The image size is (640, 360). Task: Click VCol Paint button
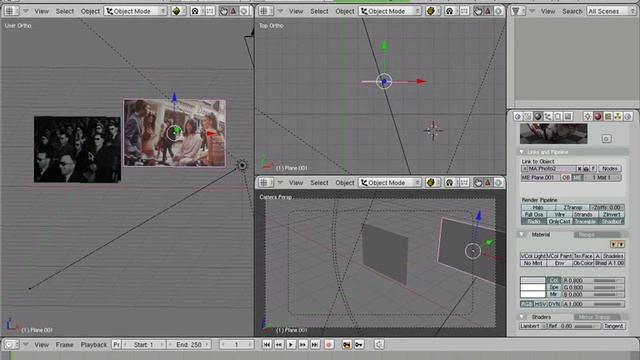560,256
